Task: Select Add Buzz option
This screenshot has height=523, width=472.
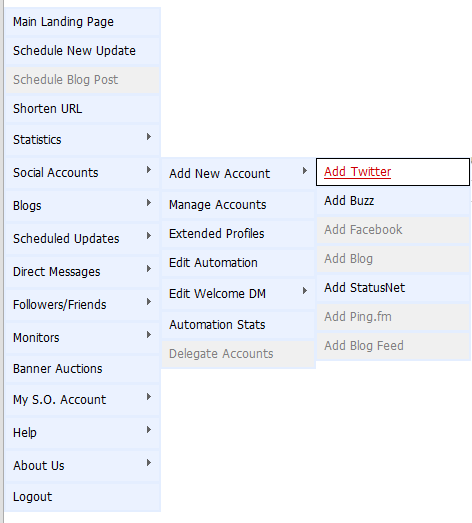Action: click(x=393, y=201)
